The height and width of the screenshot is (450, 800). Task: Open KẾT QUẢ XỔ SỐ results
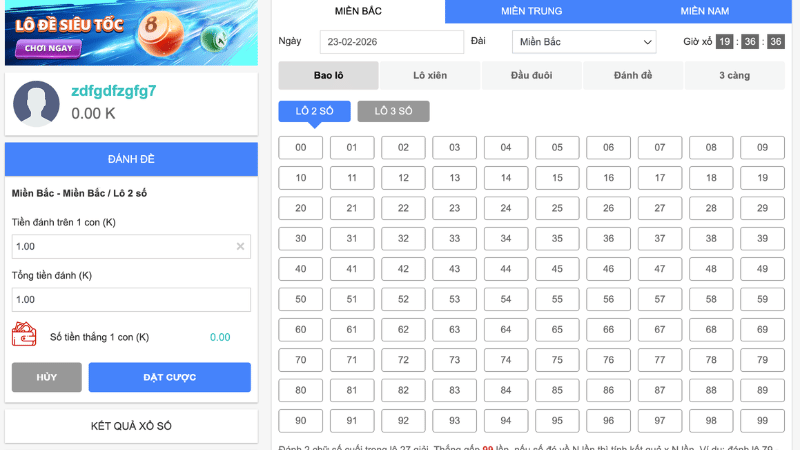point(131,426)
